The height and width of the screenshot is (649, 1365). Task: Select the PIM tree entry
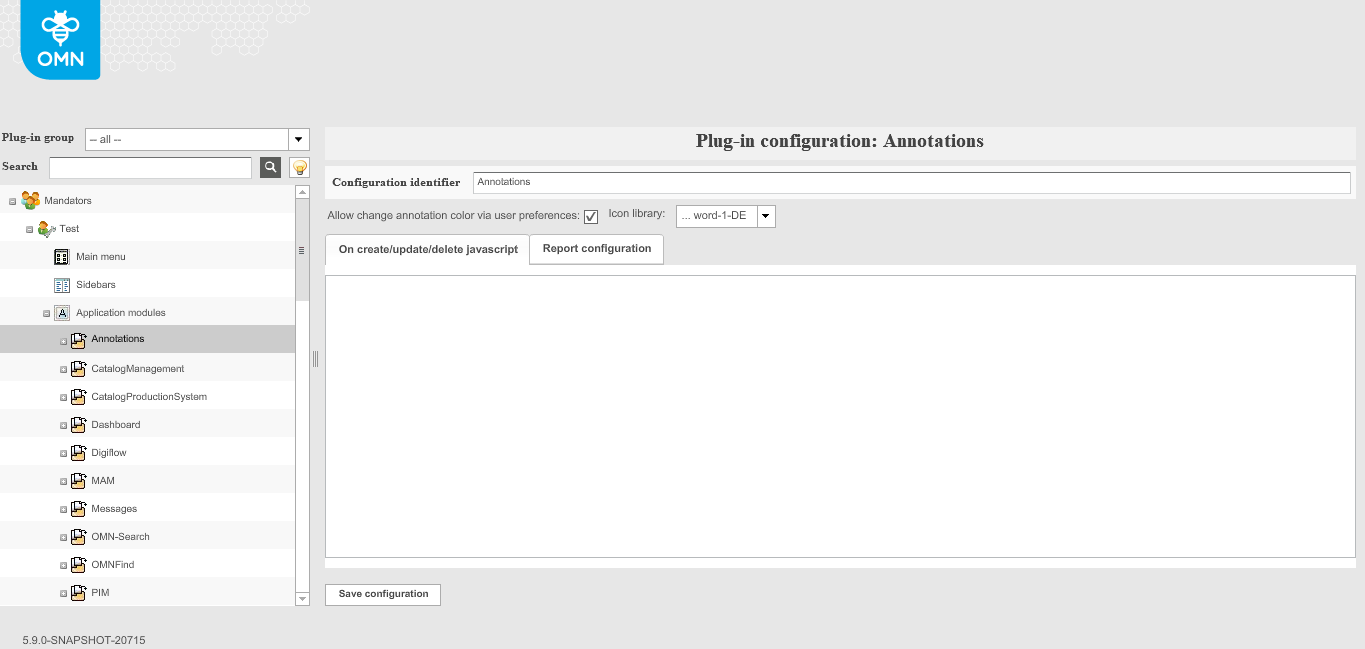click(x=102, y=592)
